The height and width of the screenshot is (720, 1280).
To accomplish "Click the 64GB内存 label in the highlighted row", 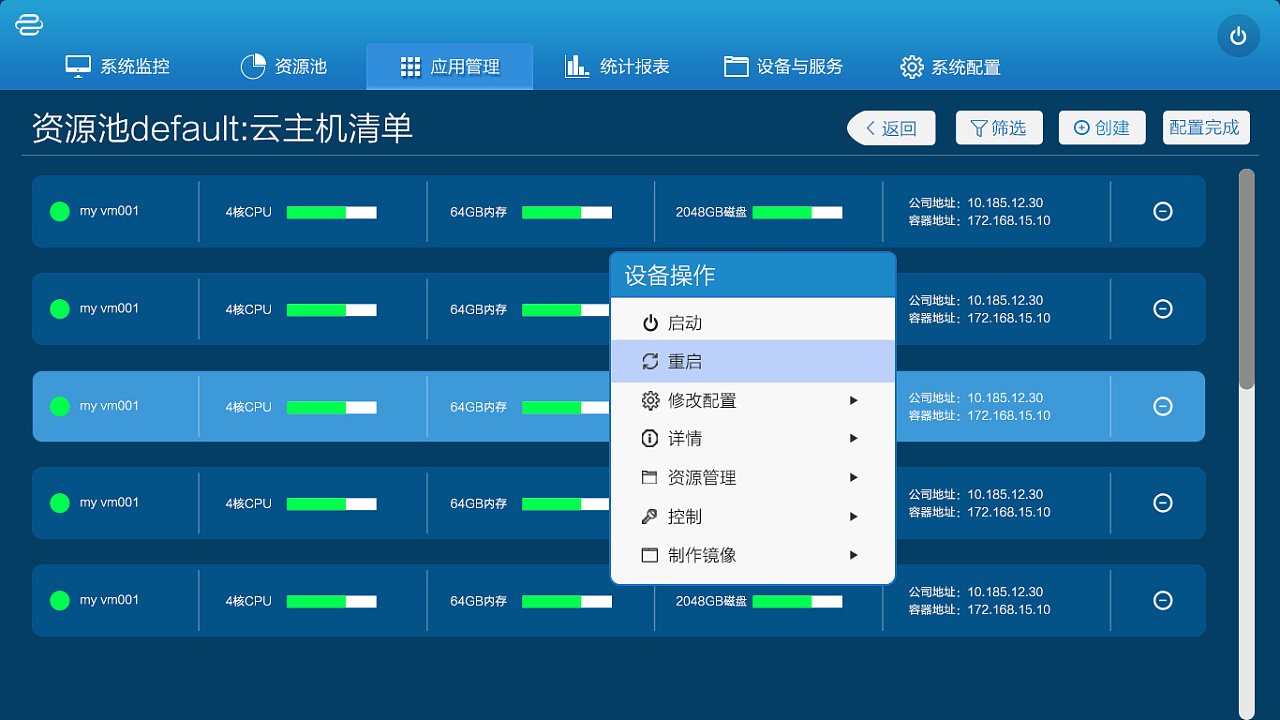I will click(x=479, y=407).
